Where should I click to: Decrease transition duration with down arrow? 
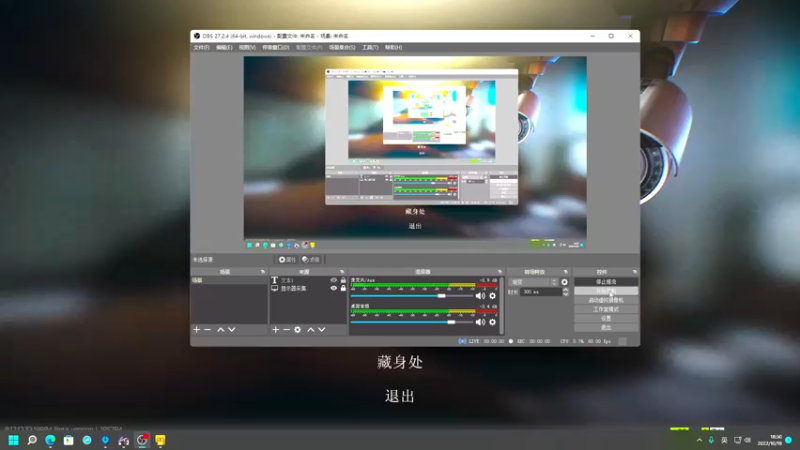click(x=565, y=294)
